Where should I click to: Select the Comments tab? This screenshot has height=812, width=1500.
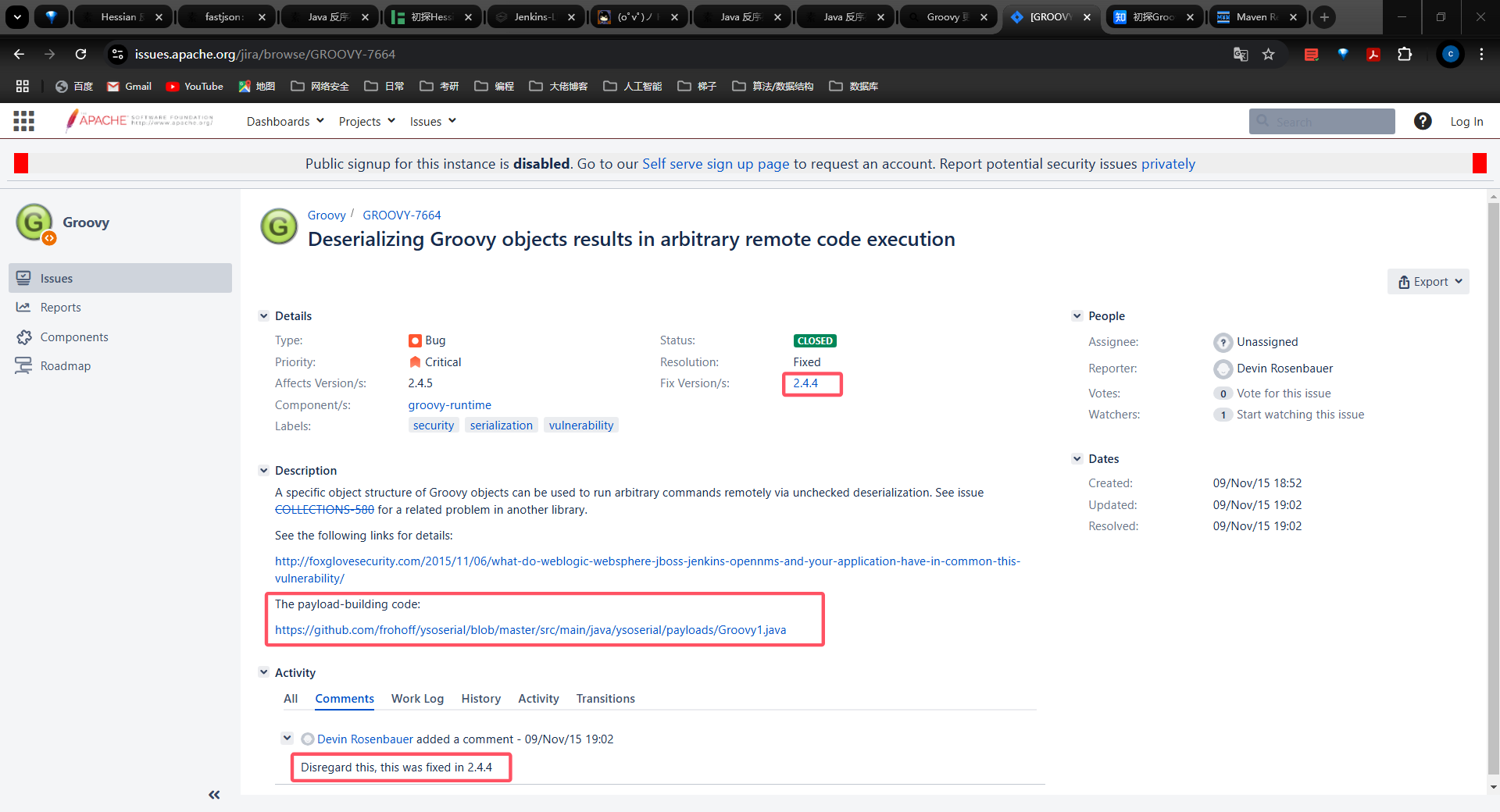point(345,699)
